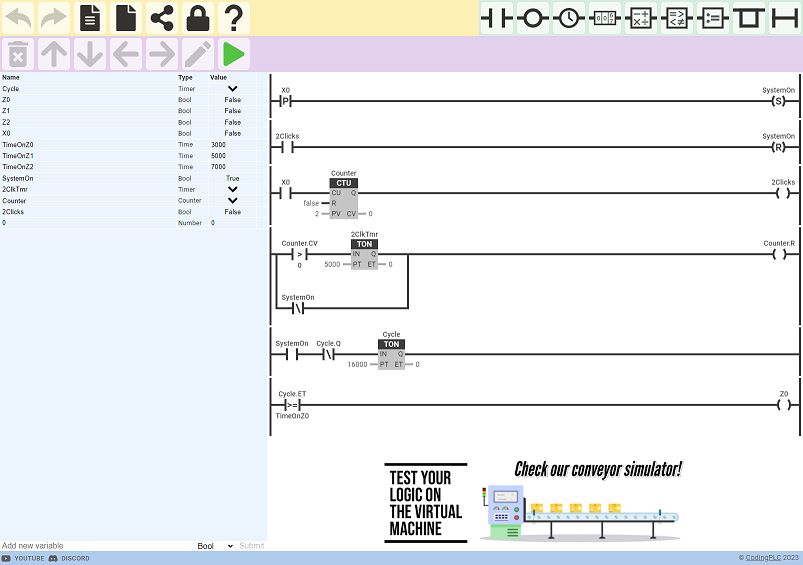803x565 pixels.
Task: Click the pencil edit icon
Action: click(198, 54)
